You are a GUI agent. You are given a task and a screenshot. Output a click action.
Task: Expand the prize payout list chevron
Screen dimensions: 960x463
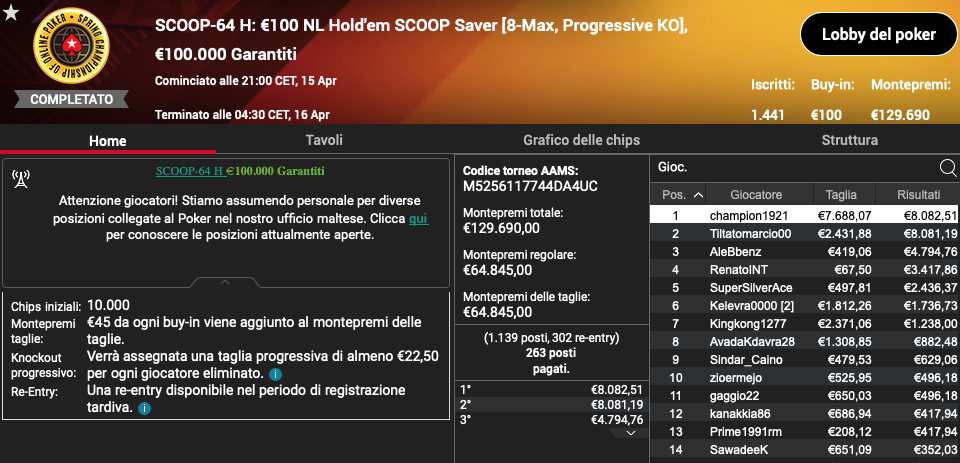pyautogui.click(x=632, y=433)
